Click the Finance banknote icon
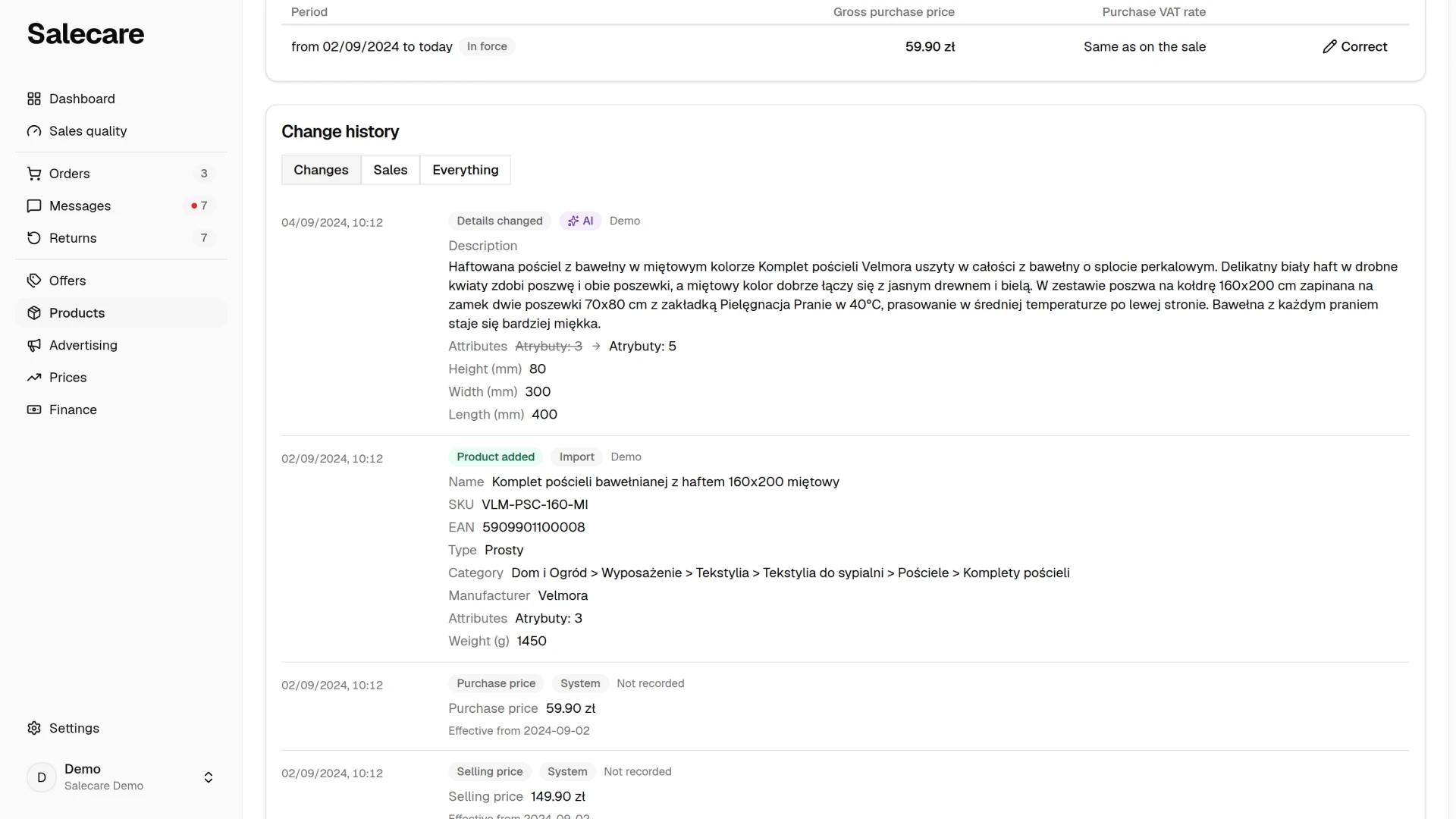Viewport: 1456px width, 819px height. pyautogui.click(x=34, y=409)
